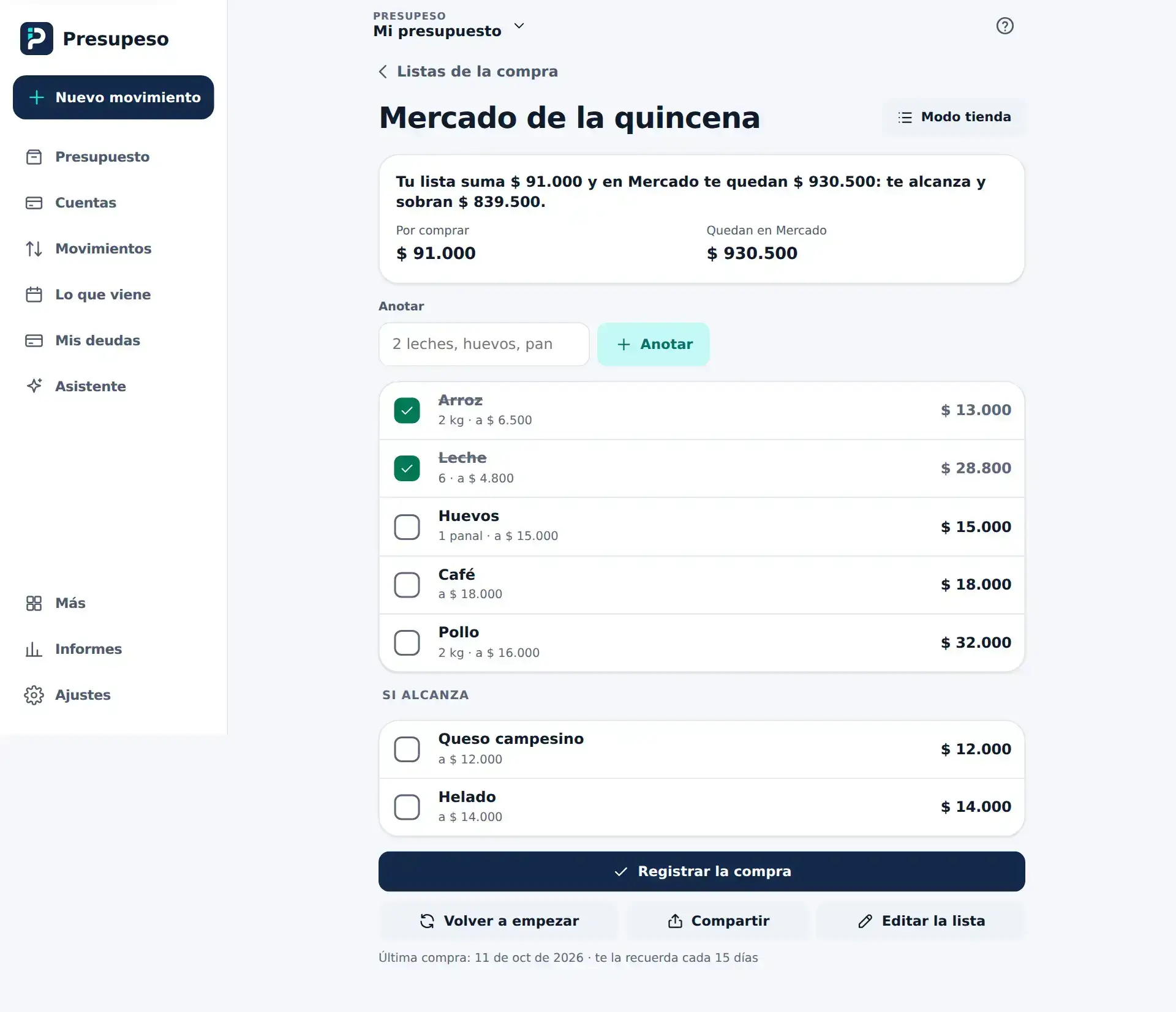Click the Quedan en Mercado $ 930.500 value
The height and width of the screenshot is (1012, 1176).
[x=752, y=253]
